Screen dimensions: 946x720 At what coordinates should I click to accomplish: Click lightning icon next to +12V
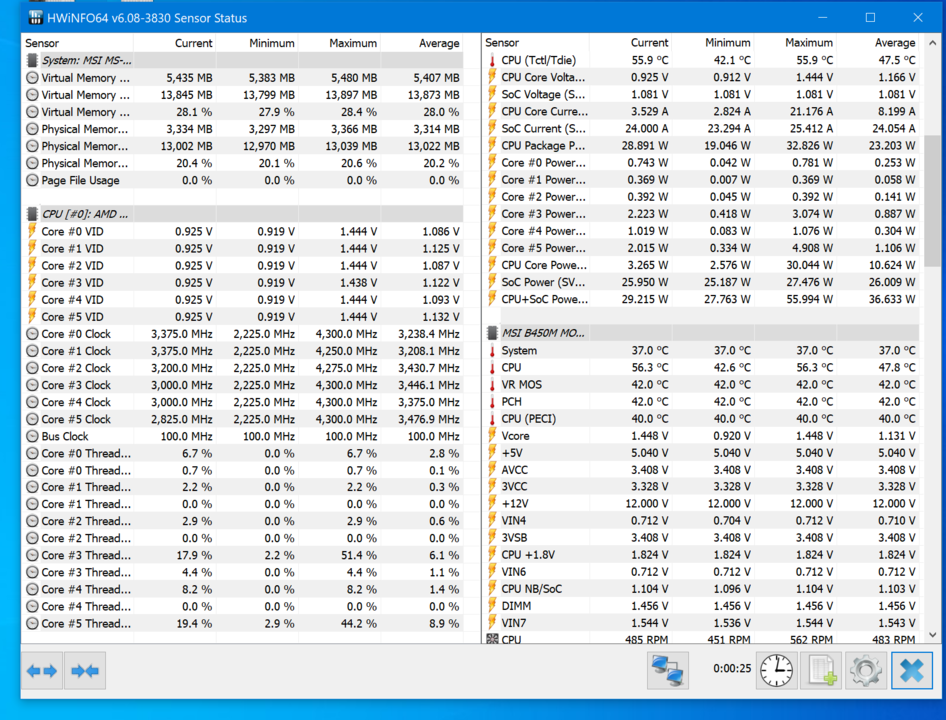point(492,504)
